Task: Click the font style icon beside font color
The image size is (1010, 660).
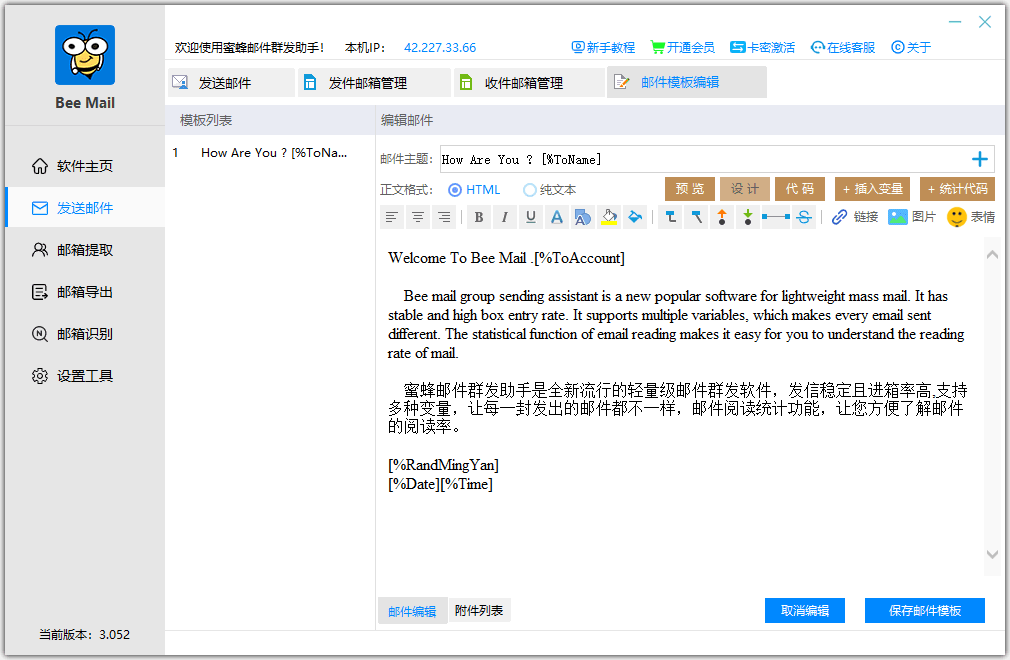Action: 582,217
